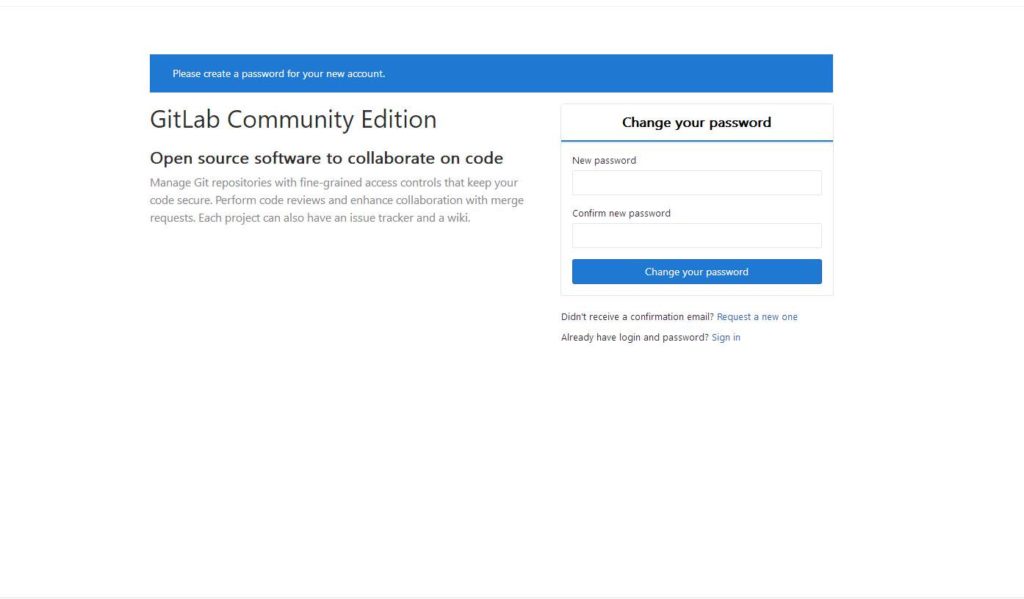Focus the New password input field

click(x=696, y=183)
